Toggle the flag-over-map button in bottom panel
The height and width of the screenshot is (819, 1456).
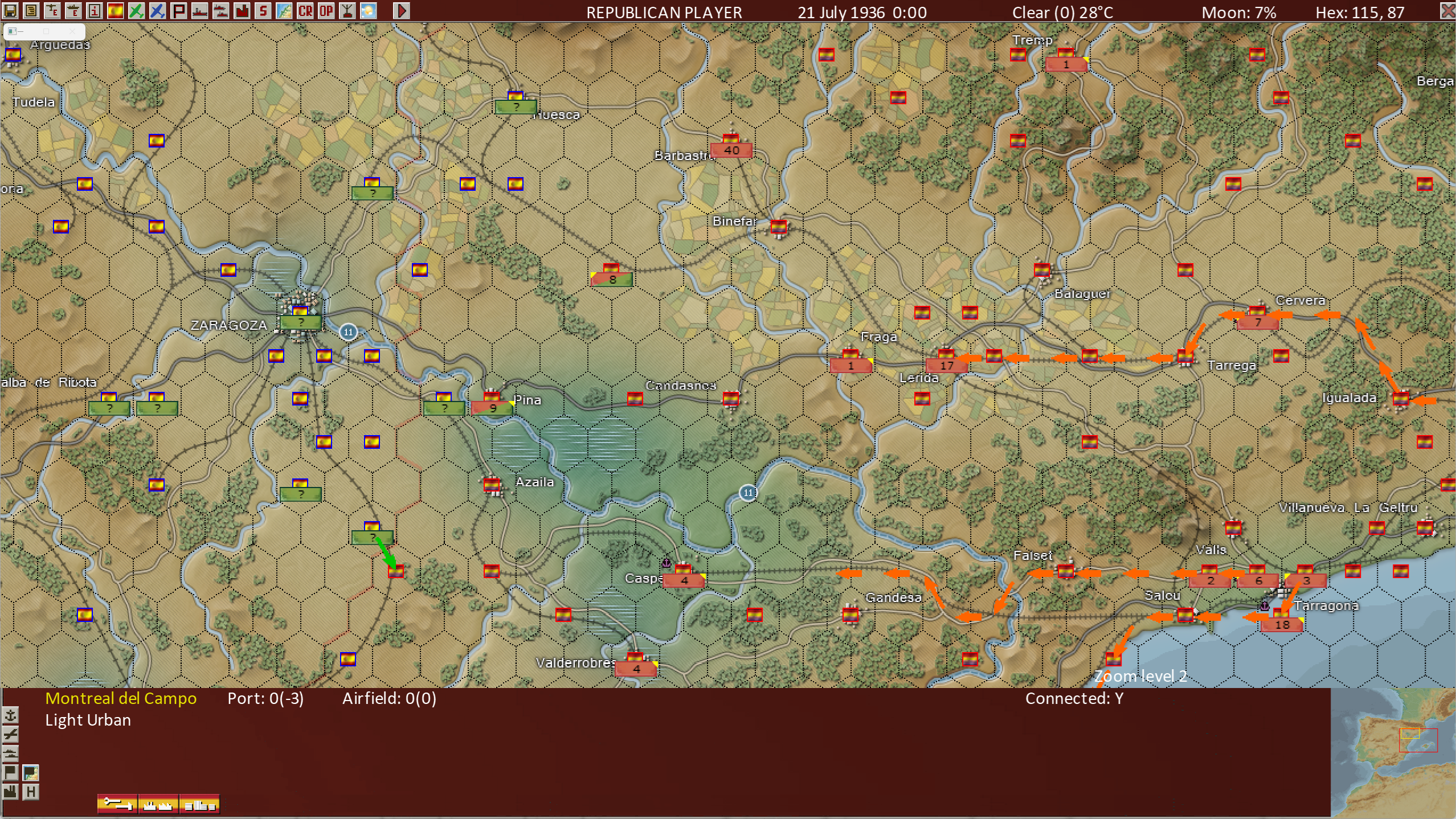31,772
